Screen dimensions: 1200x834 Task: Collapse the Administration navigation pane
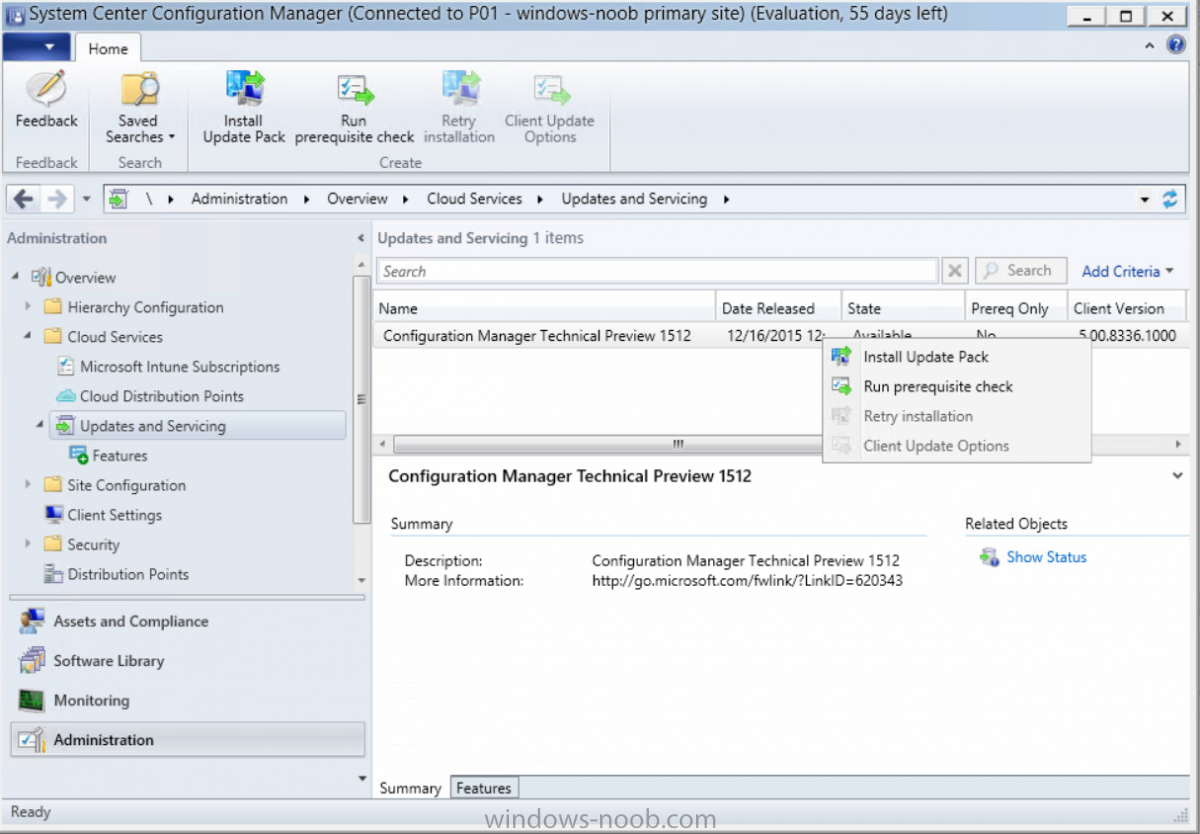(361, 239)
